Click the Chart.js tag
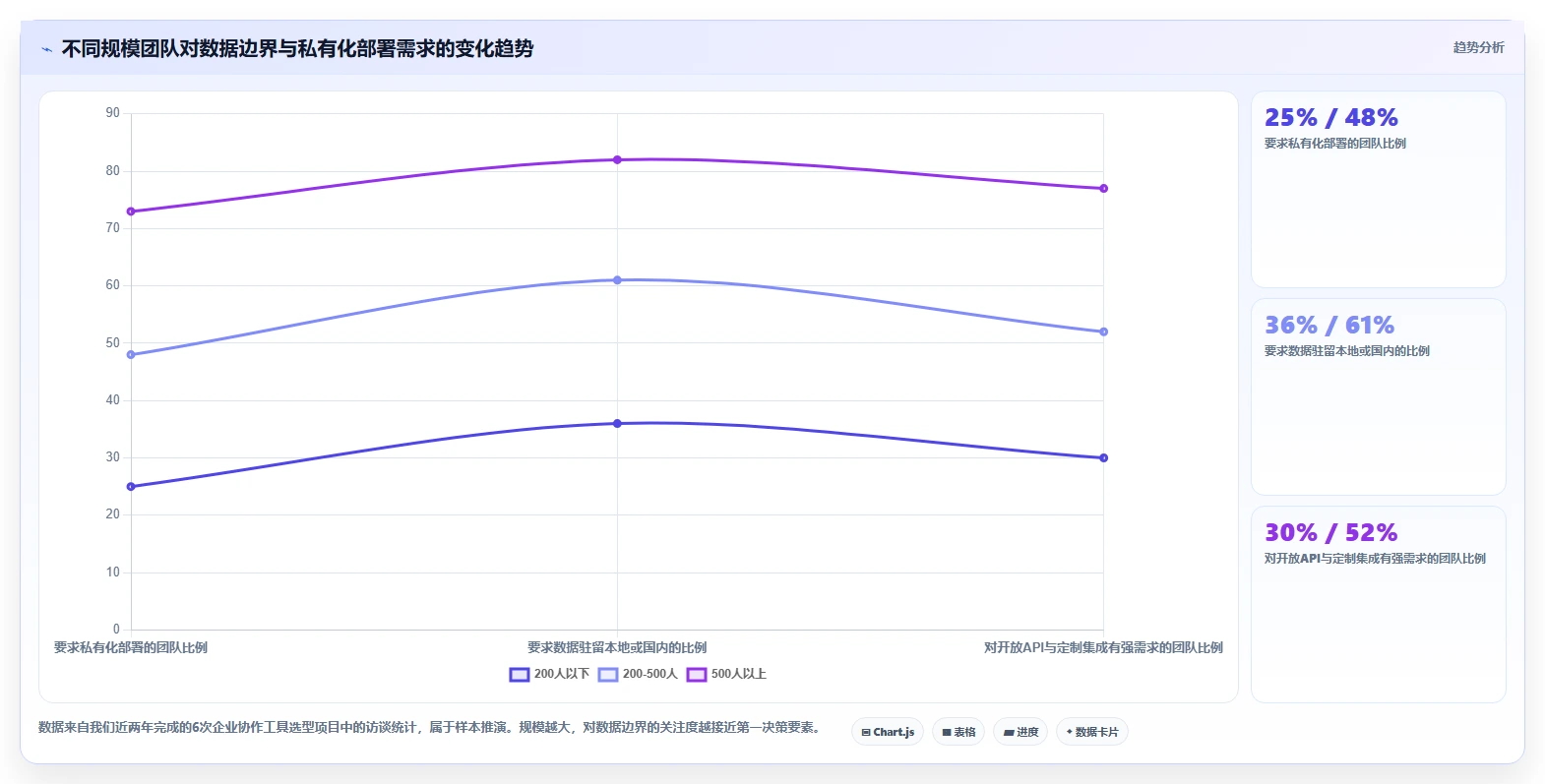Image resolution: width=1545 pixels, height=784 pixels. click(888, 732)
